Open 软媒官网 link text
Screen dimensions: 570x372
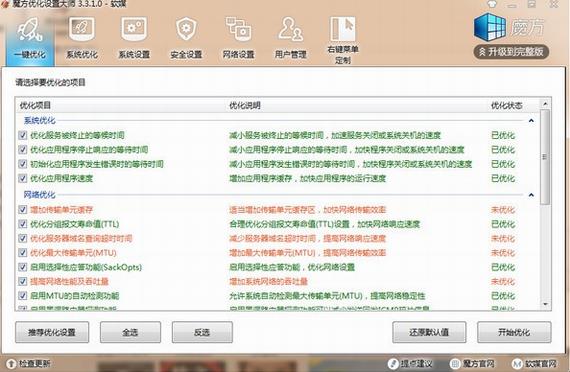coord(540,363)
